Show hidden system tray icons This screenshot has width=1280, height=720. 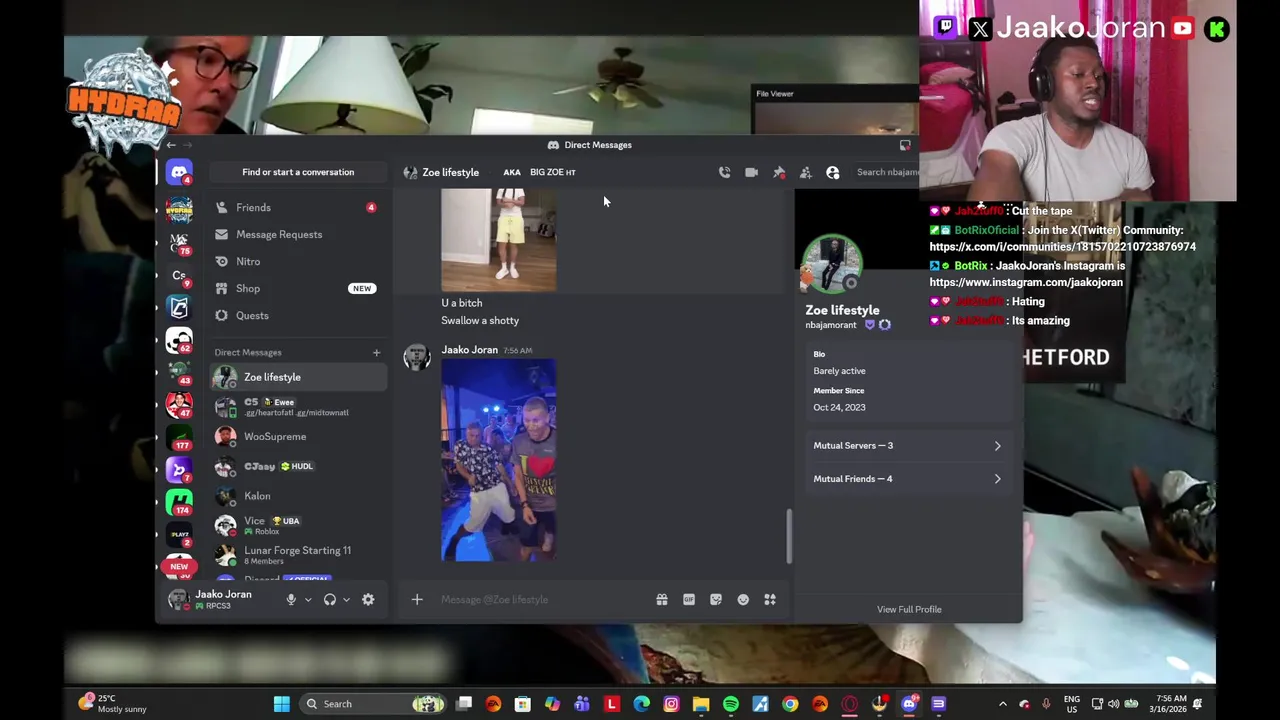click(x=1003, y=704)
